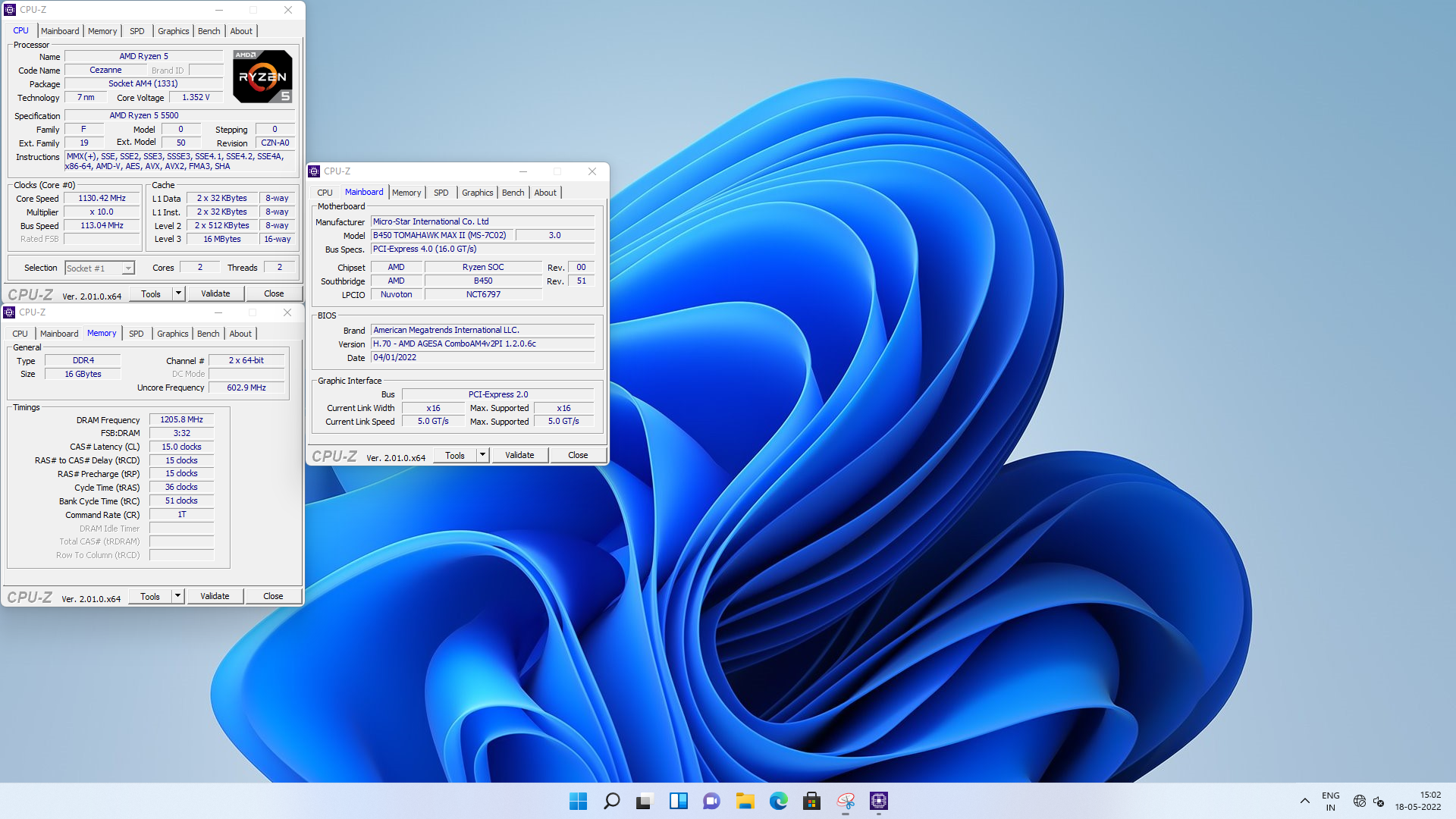Open the clock and date flyout

coord(1418,801)
